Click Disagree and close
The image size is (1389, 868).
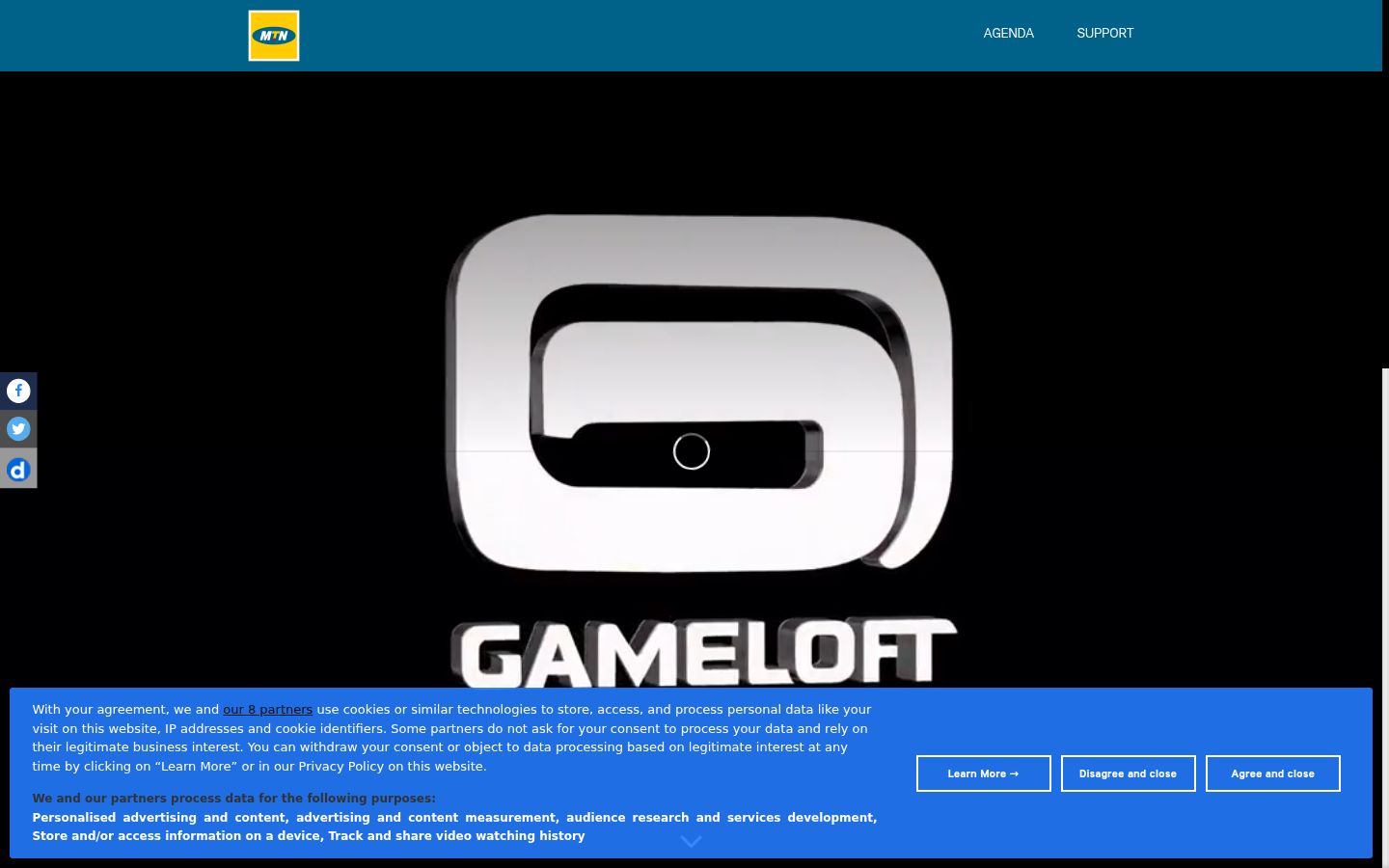[x=1128, y=773]
